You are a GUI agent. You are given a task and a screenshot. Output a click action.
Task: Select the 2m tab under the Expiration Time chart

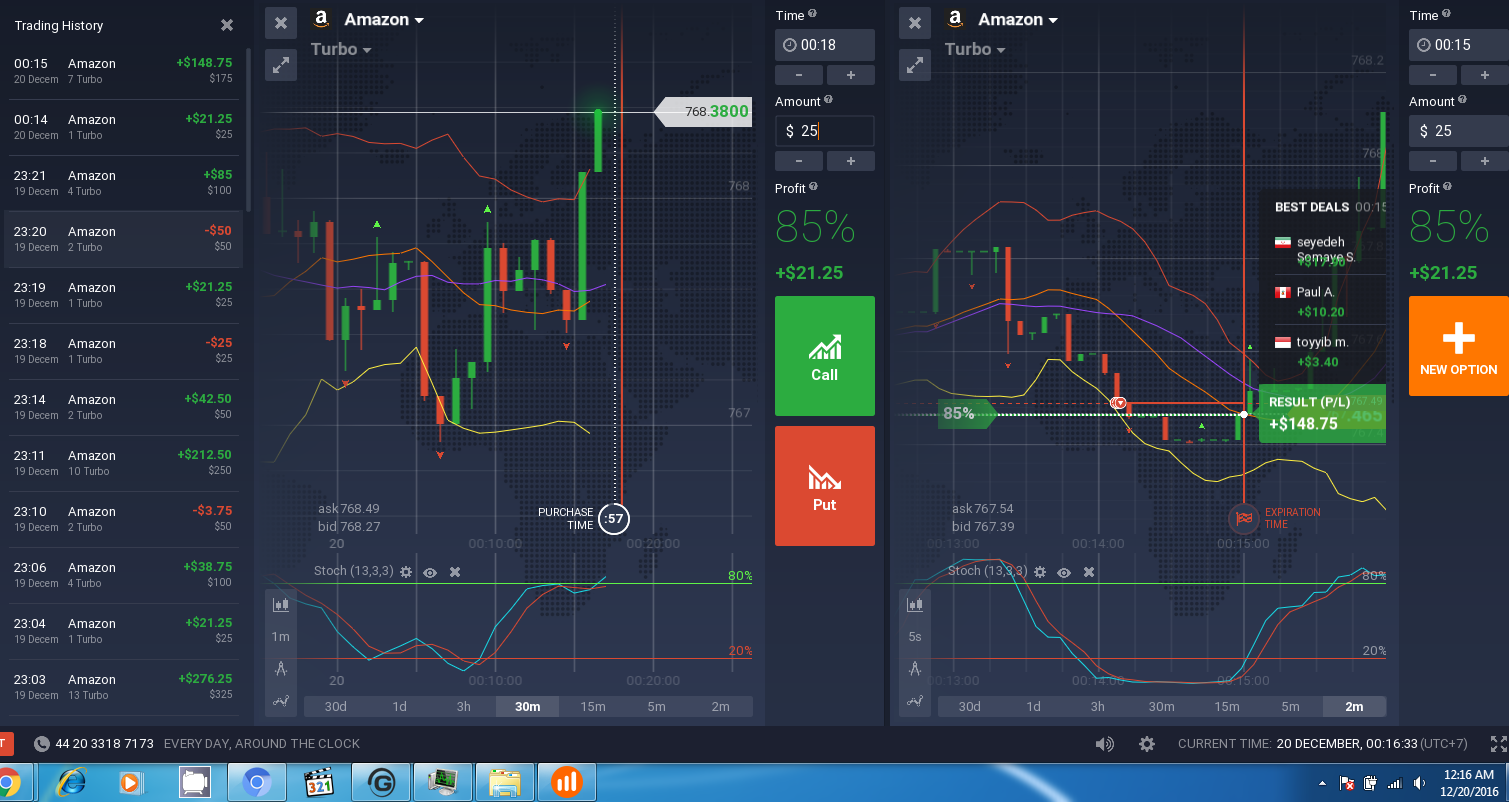[1354, 706]
